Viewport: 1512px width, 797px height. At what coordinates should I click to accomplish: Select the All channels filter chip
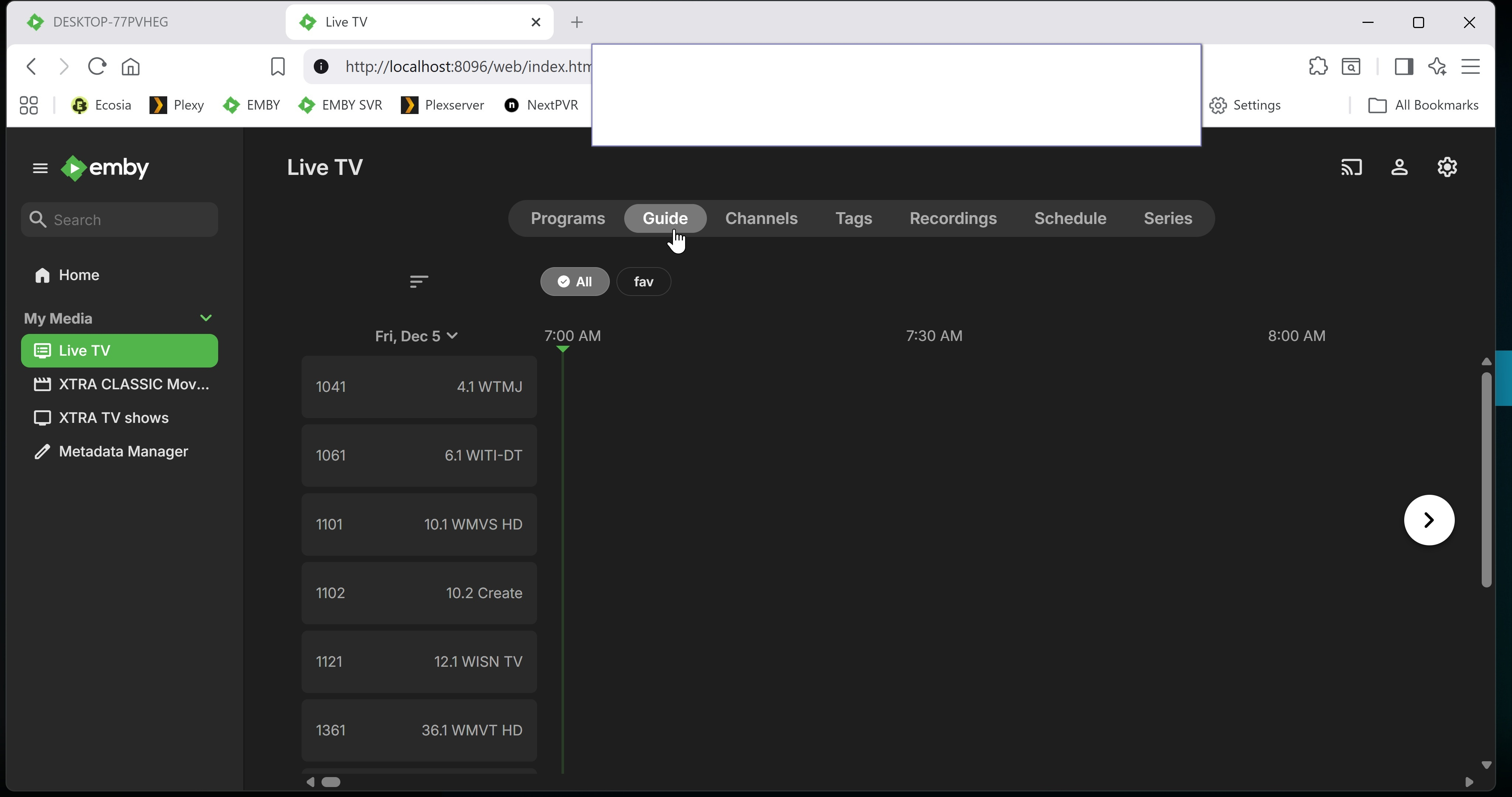click(x=575, y=282)
